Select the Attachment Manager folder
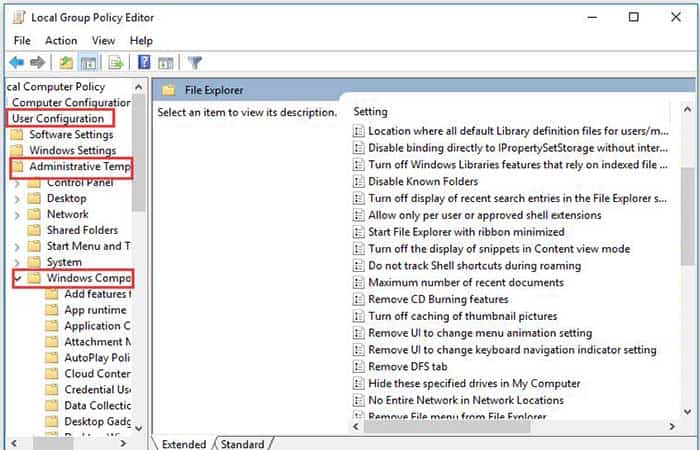This screenshot has height=450, width=700. coord(98,342)
